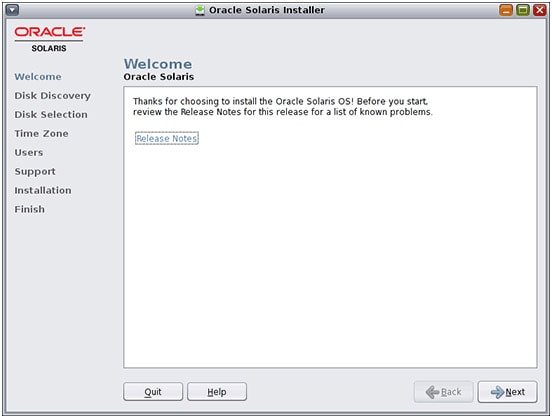
Task: Click the 'Oracle Solaris Installer' window title
Action: tap(267, 10)
